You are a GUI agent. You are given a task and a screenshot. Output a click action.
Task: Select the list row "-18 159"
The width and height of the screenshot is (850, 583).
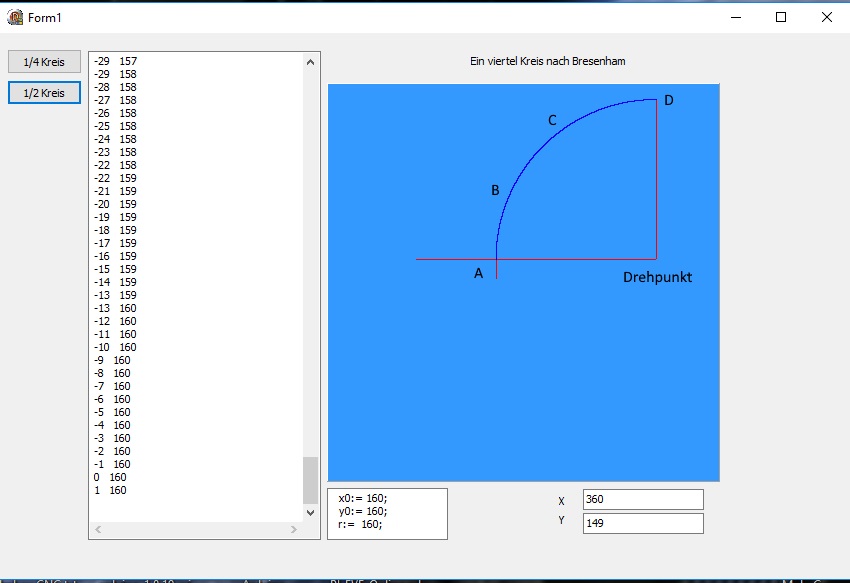point(115,230)
